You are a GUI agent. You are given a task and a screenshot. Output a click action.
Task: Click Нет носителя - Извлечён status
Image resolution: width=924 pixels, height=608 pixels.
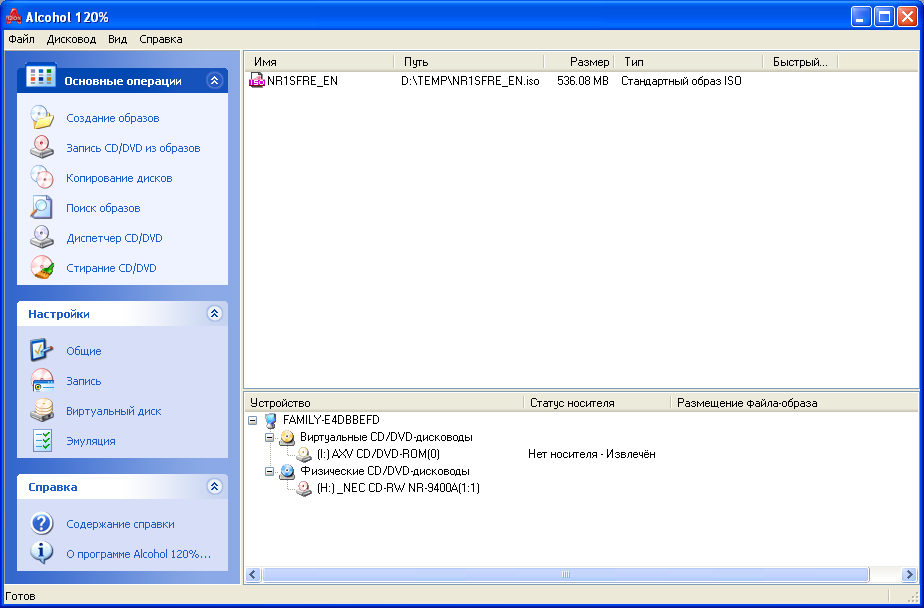(592, 454)
